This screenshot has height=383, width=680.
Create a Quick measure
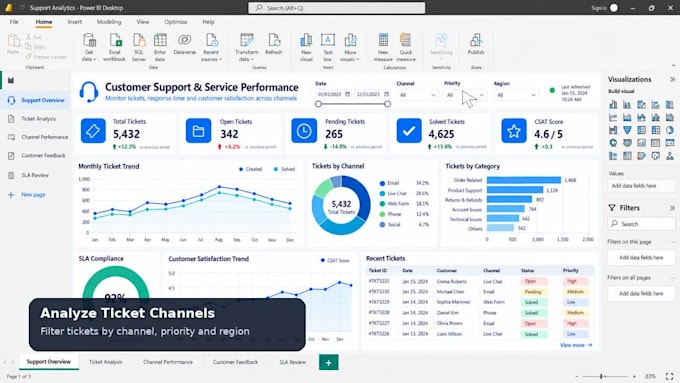pyautogui.click(x=406, y=47)
